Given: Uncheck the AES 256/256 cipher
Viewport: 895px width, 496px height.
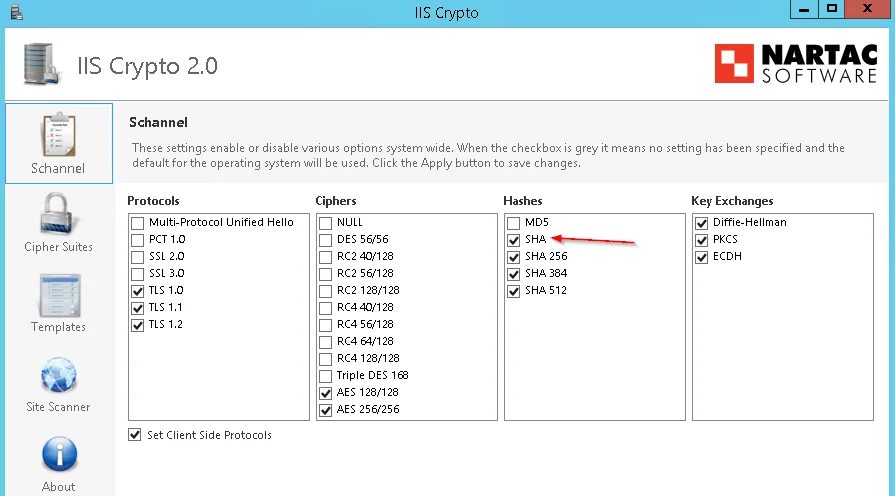Looking at the screenshot, I should pyautogui.click(x=325, y=410).
